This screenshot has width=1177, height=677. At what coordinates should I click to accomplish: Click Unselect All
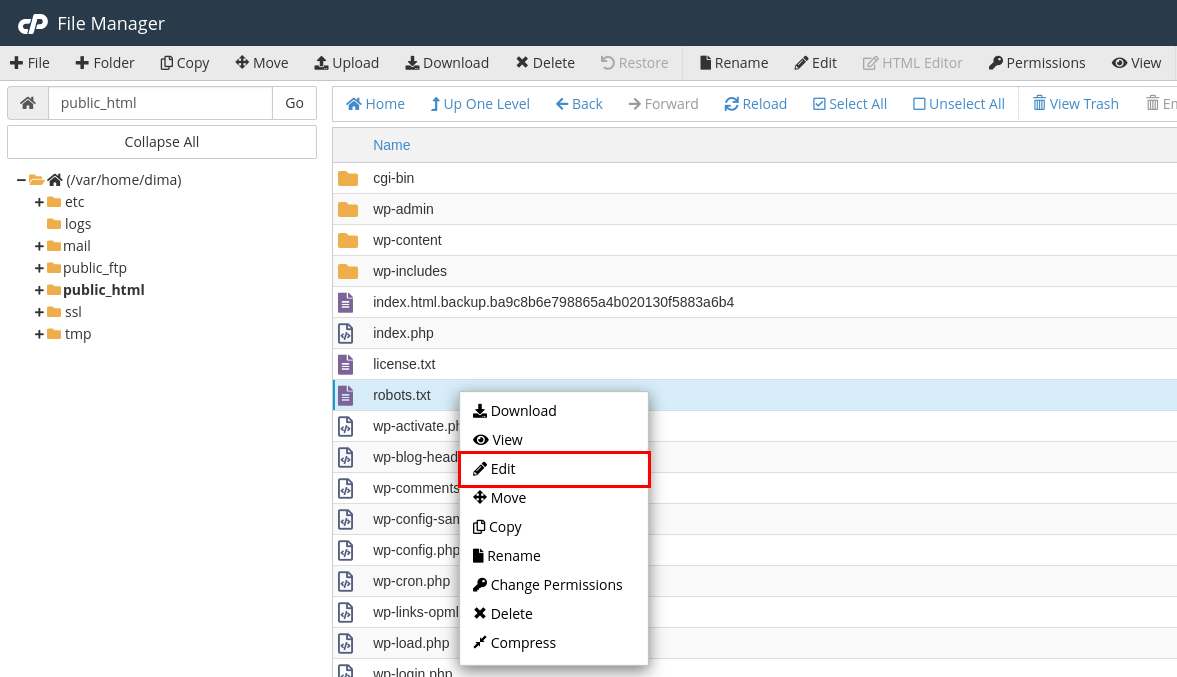tap(959, 104)
